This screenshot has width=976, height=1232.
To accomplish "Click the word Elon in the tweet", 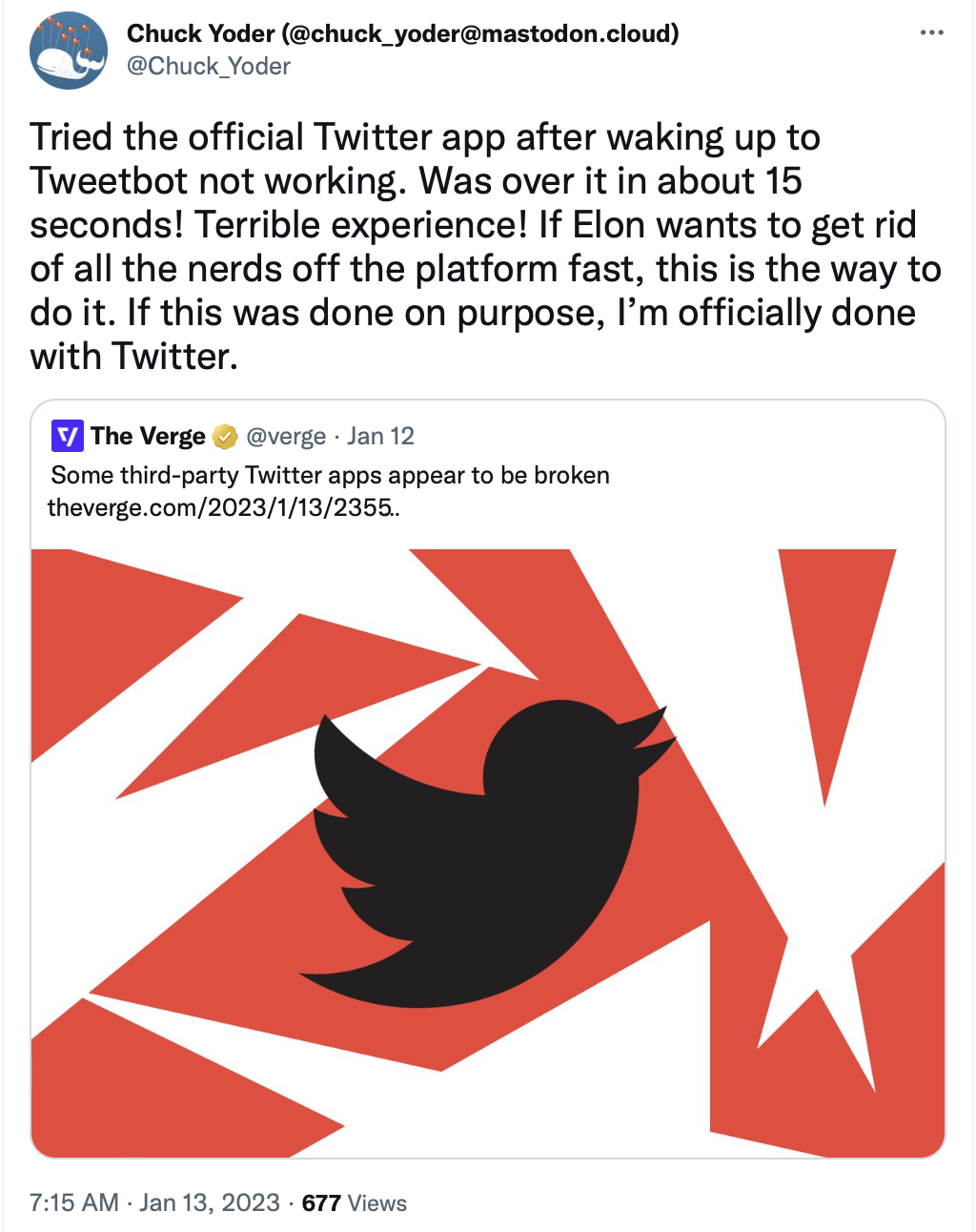I will (x=609, y=224).
